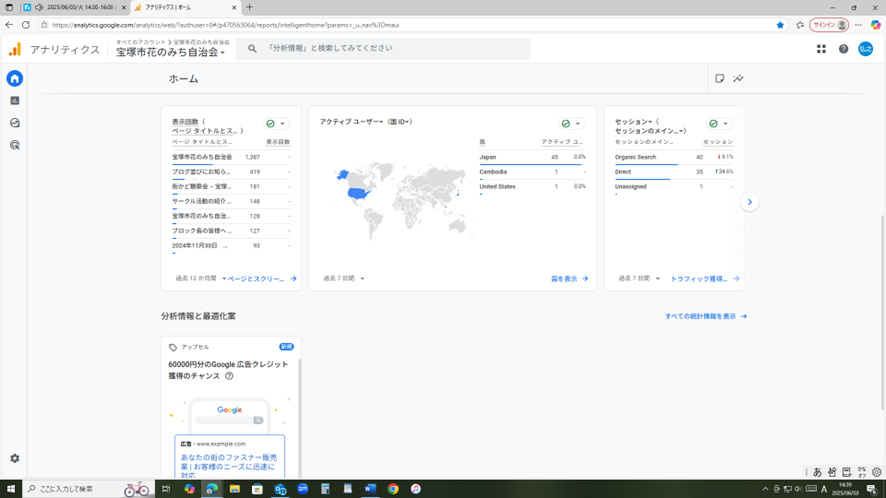
Task: Click the サインイン profile button
Action: [x=829, y=25]
